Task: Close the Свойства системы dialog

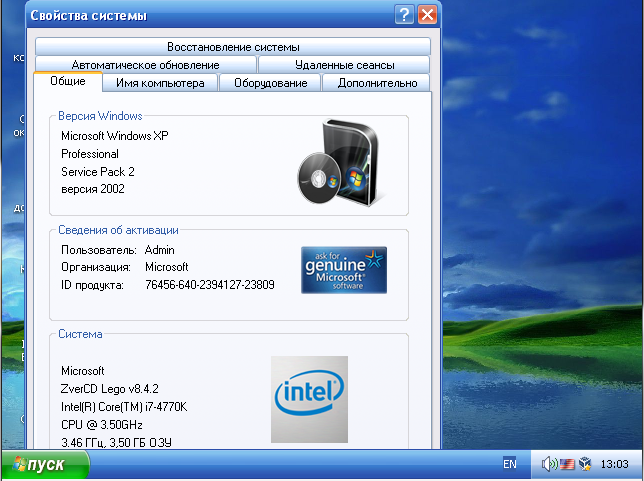Action: tap(427, 15)
